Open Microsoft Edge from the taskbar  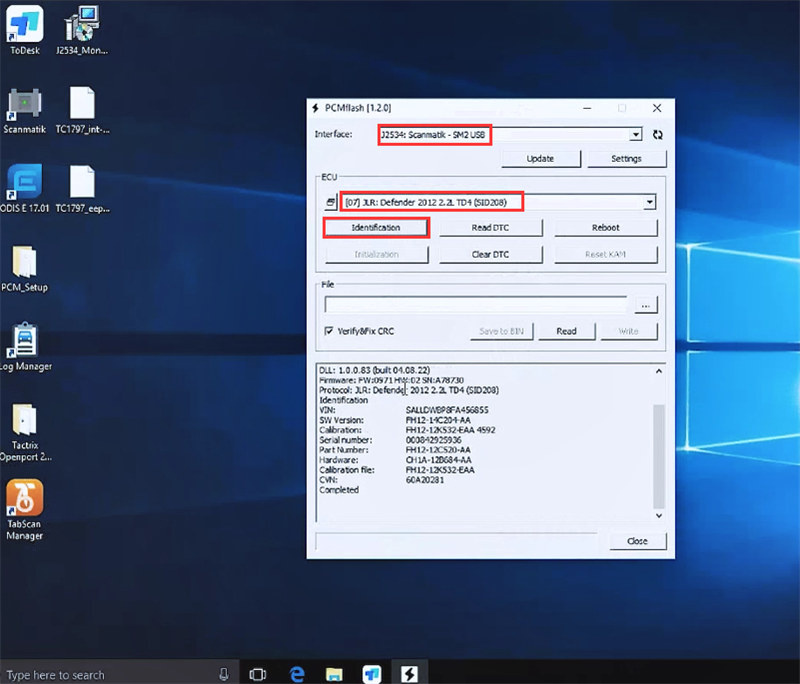pyautogui.click(x=297, y=673)
